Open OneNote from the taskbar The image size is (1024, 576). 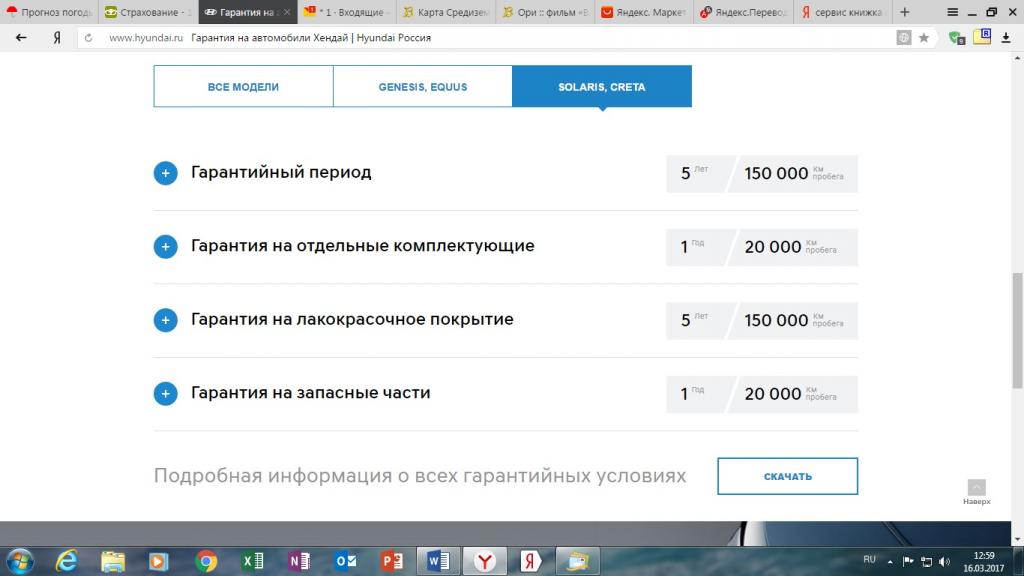(299, 561)
